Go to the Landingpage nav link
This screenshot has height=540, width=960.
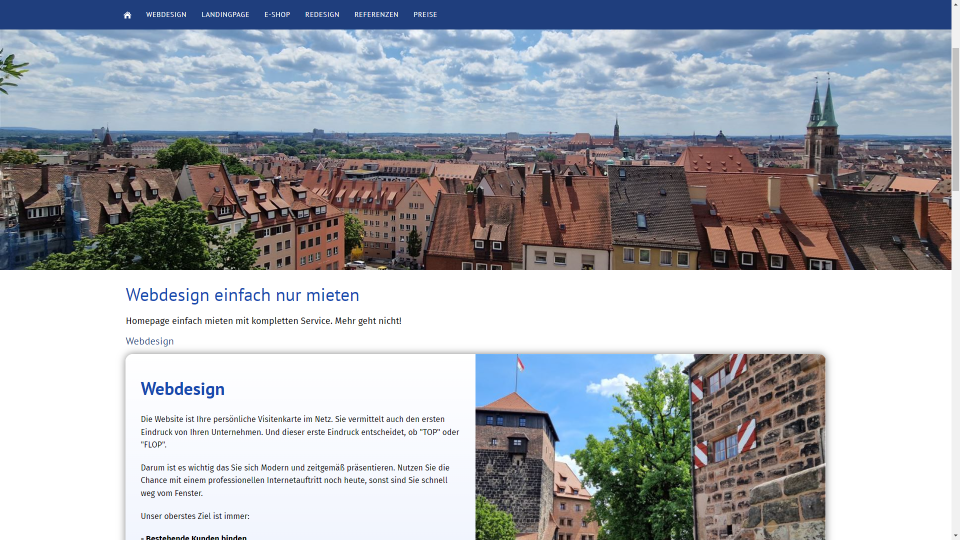pos(225,15)
